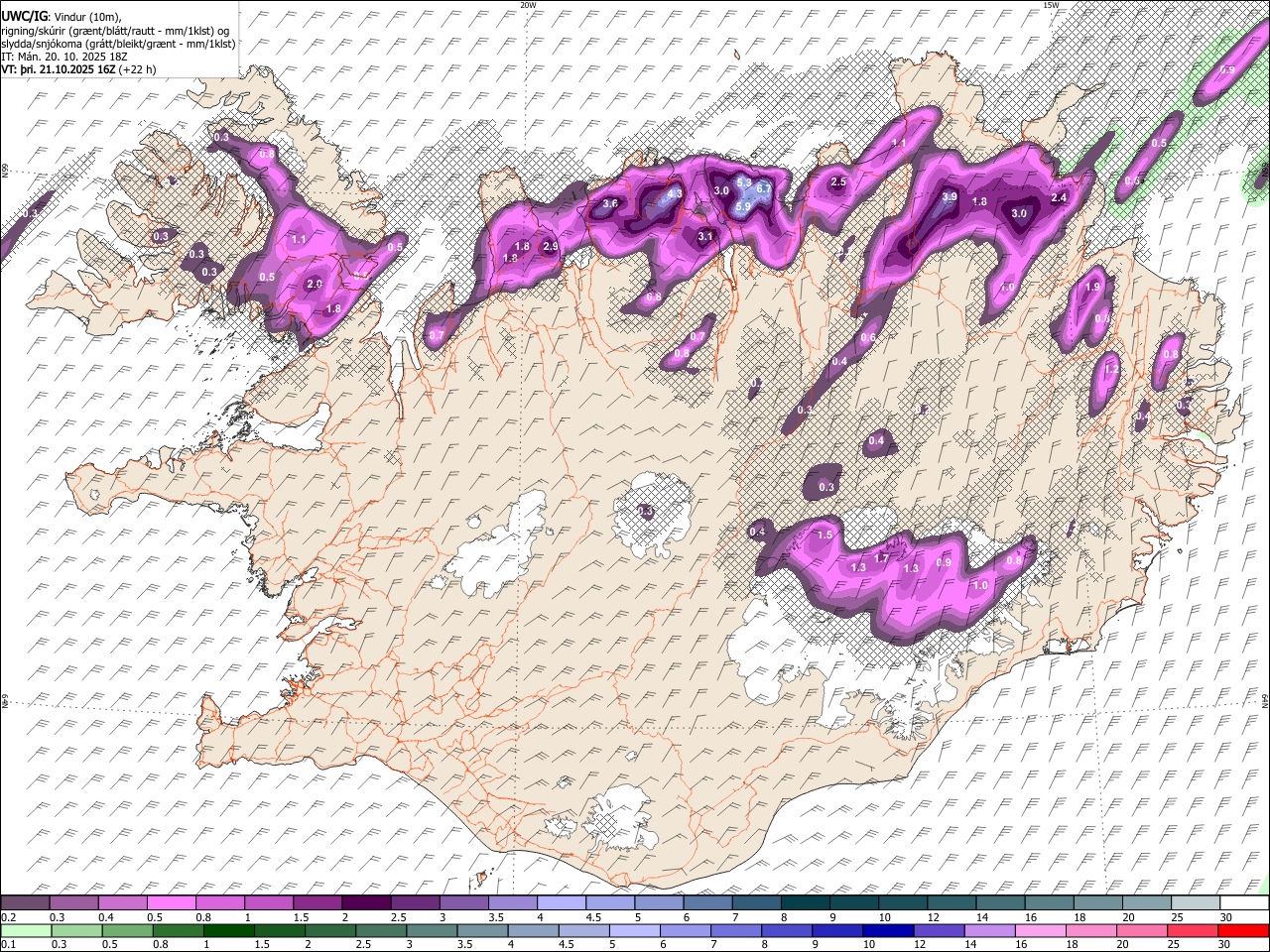Click the crimson swatch at lower scale value 25
The width and height of the screenshot is (1270, 952).
tap(1194, 930)
